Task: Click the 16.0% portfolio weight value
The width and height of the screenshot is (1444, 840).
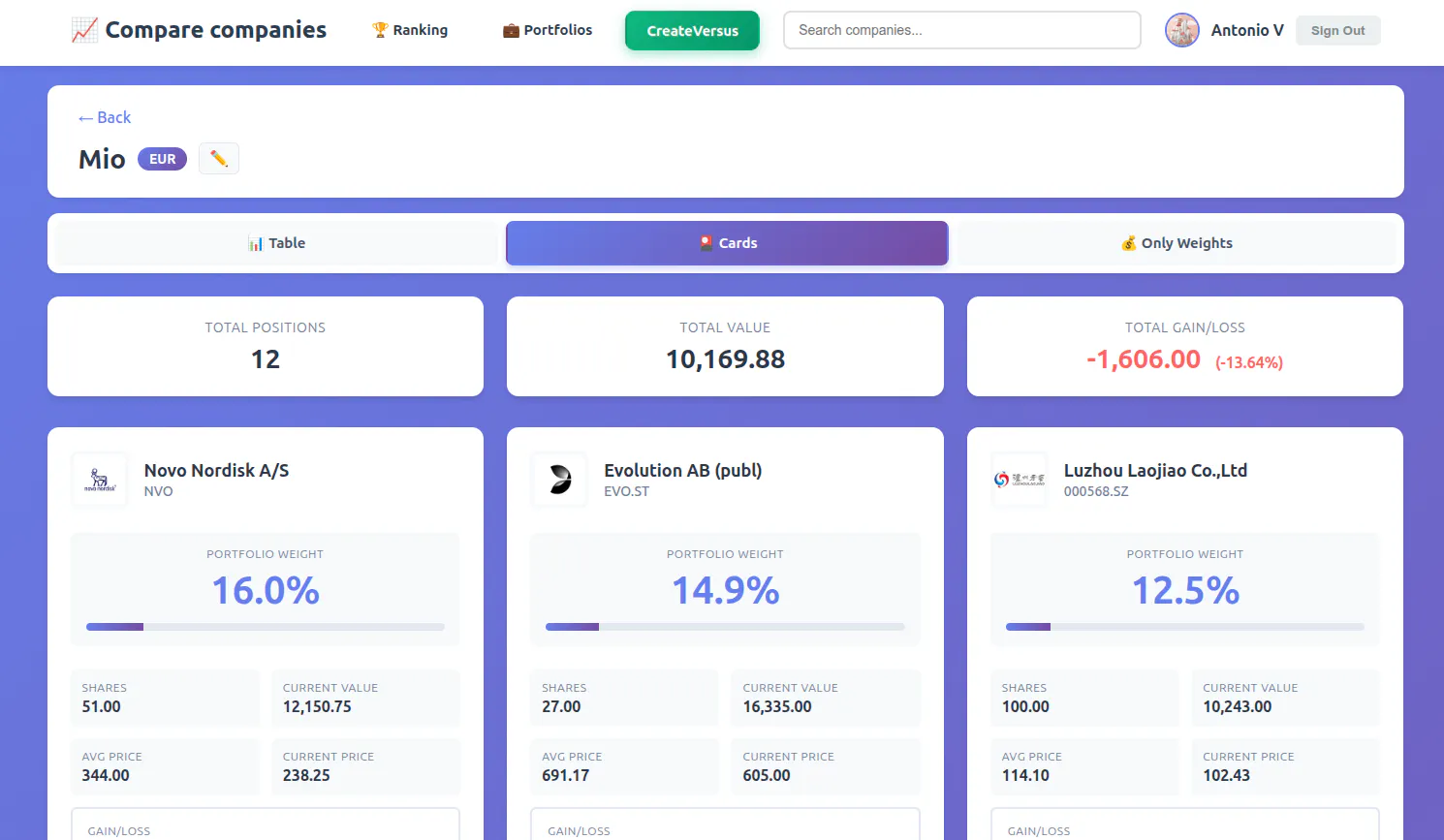Action: click(x=266, y=591)
